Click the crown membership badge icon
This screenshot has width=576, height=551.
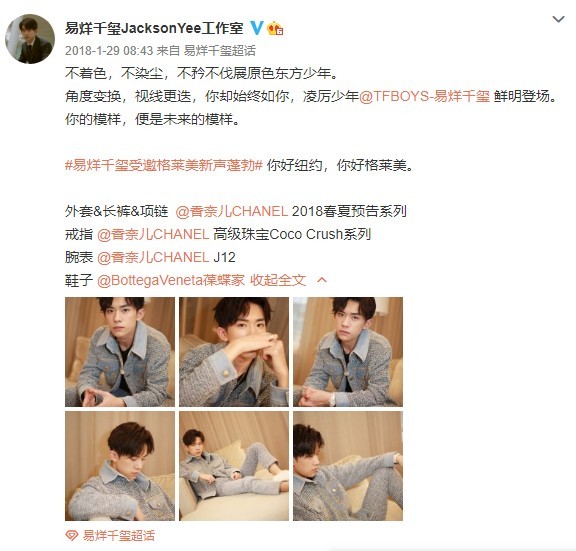point(275,28)
